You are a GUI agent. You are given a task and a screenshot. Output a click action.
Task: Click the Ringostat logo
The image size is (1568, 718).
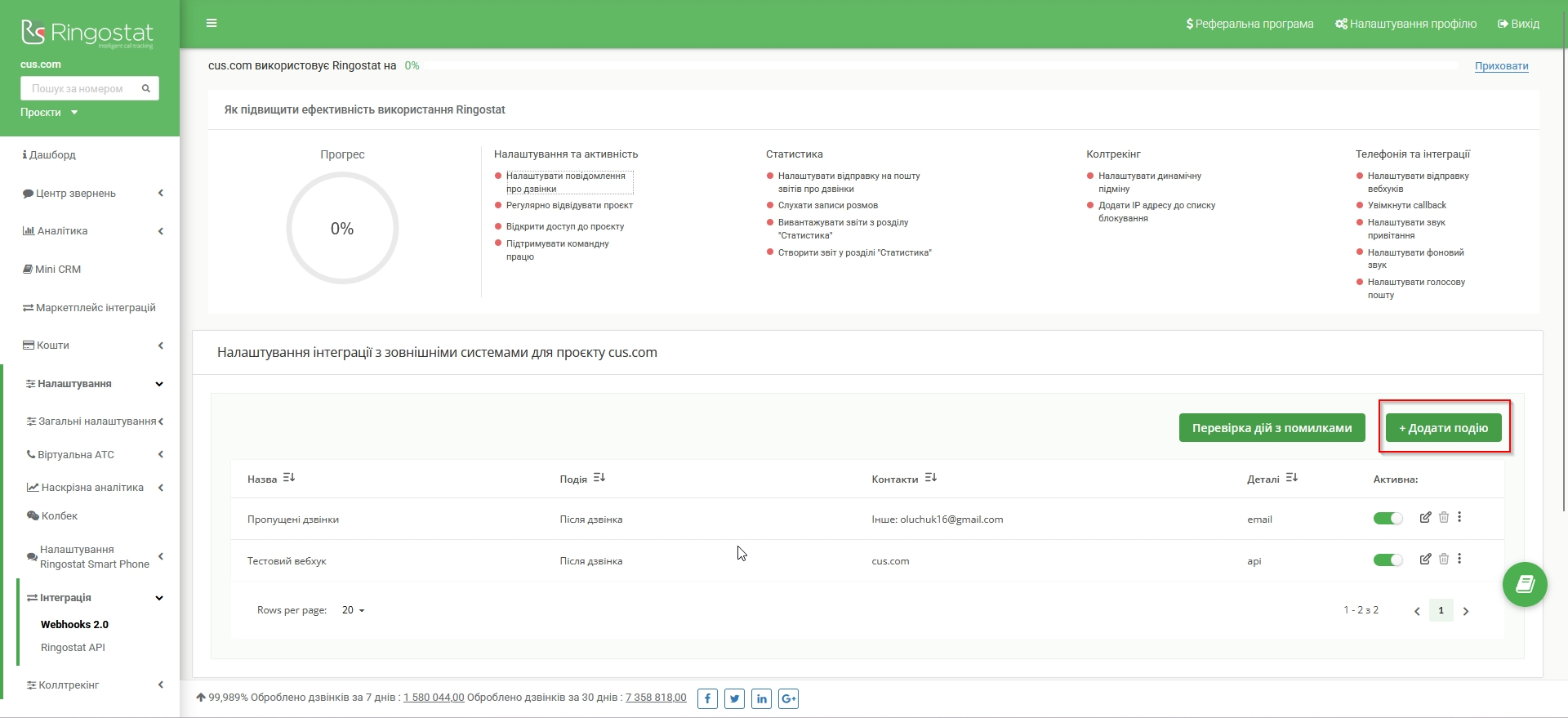[x=87, y=33]
